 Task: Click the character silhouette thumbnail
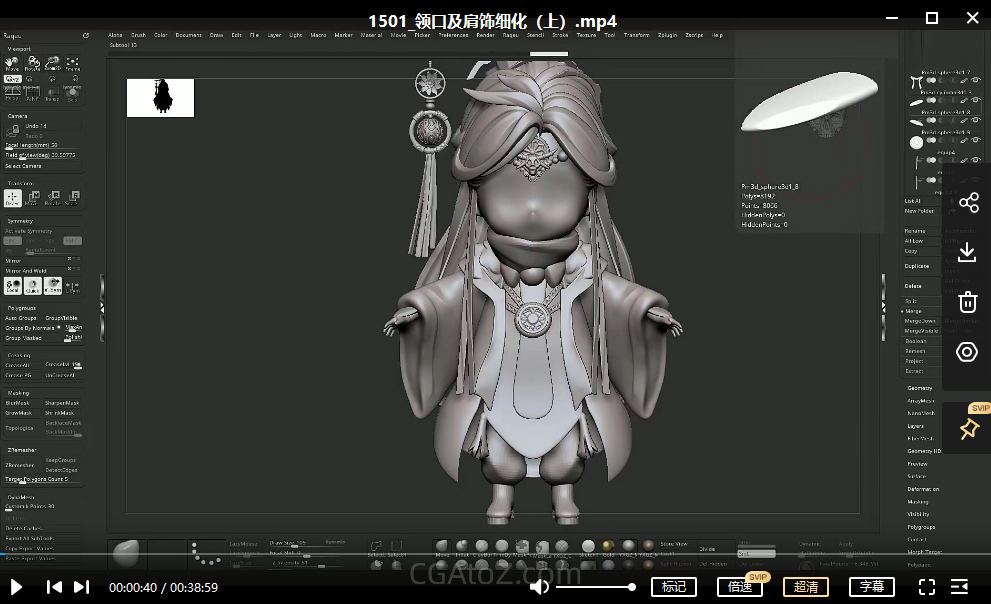[x=160, y=98]
